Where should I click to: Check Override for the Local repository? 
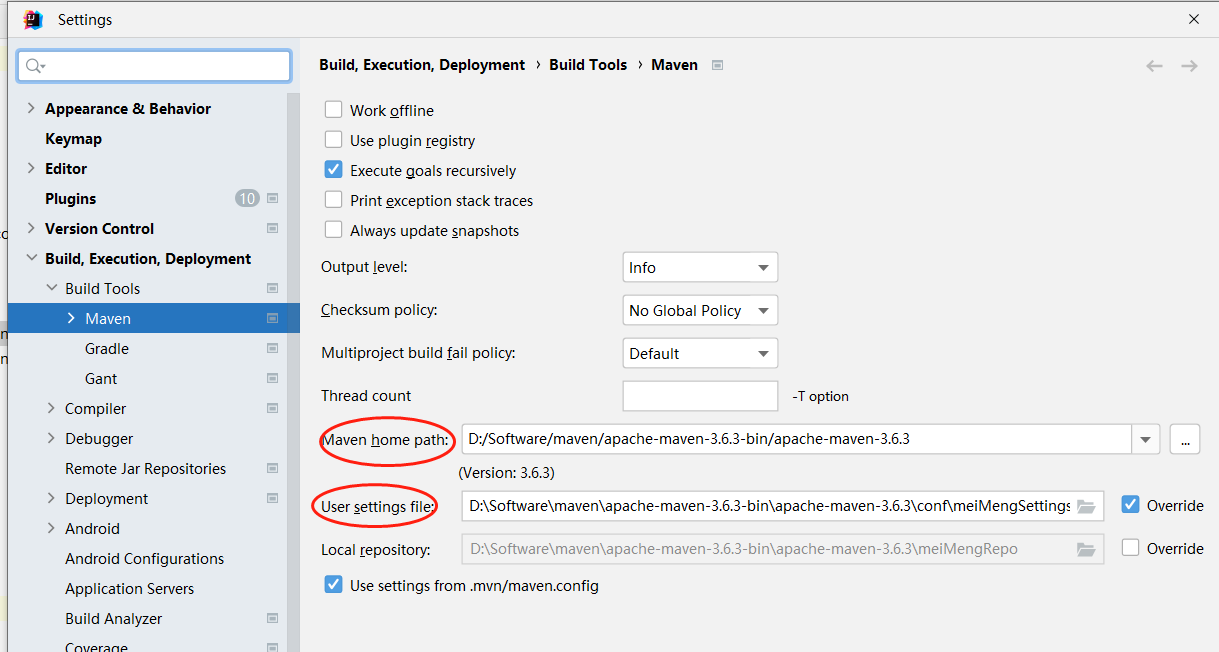click(x=1131, y=548)
